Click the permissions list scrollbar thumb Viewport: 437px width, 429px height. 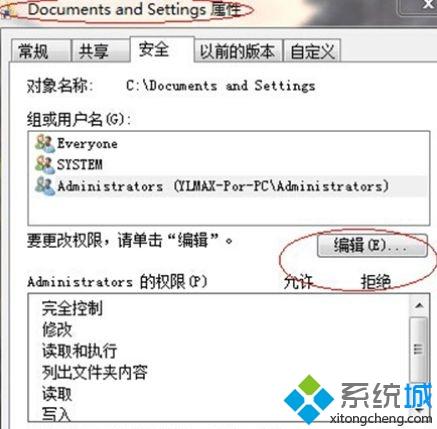[418, 349]
